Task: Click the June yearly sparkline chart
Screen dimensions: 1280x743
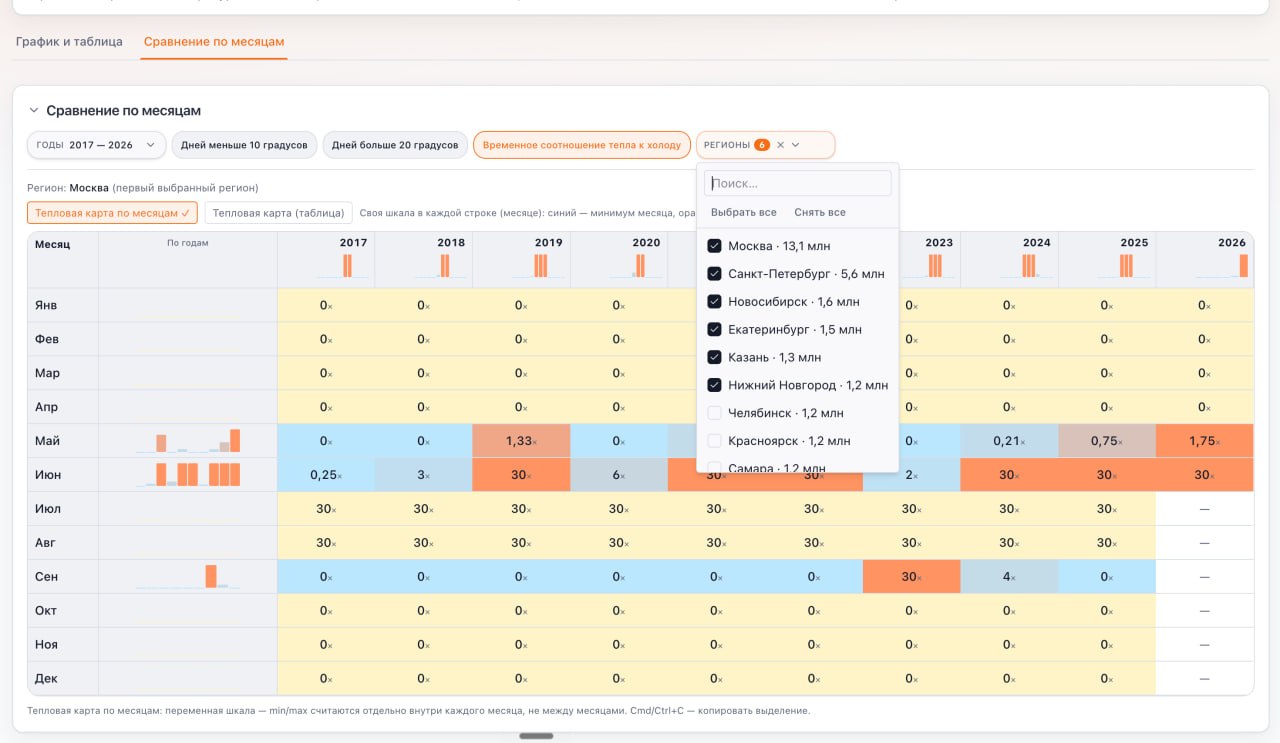Action: [188, 474]
